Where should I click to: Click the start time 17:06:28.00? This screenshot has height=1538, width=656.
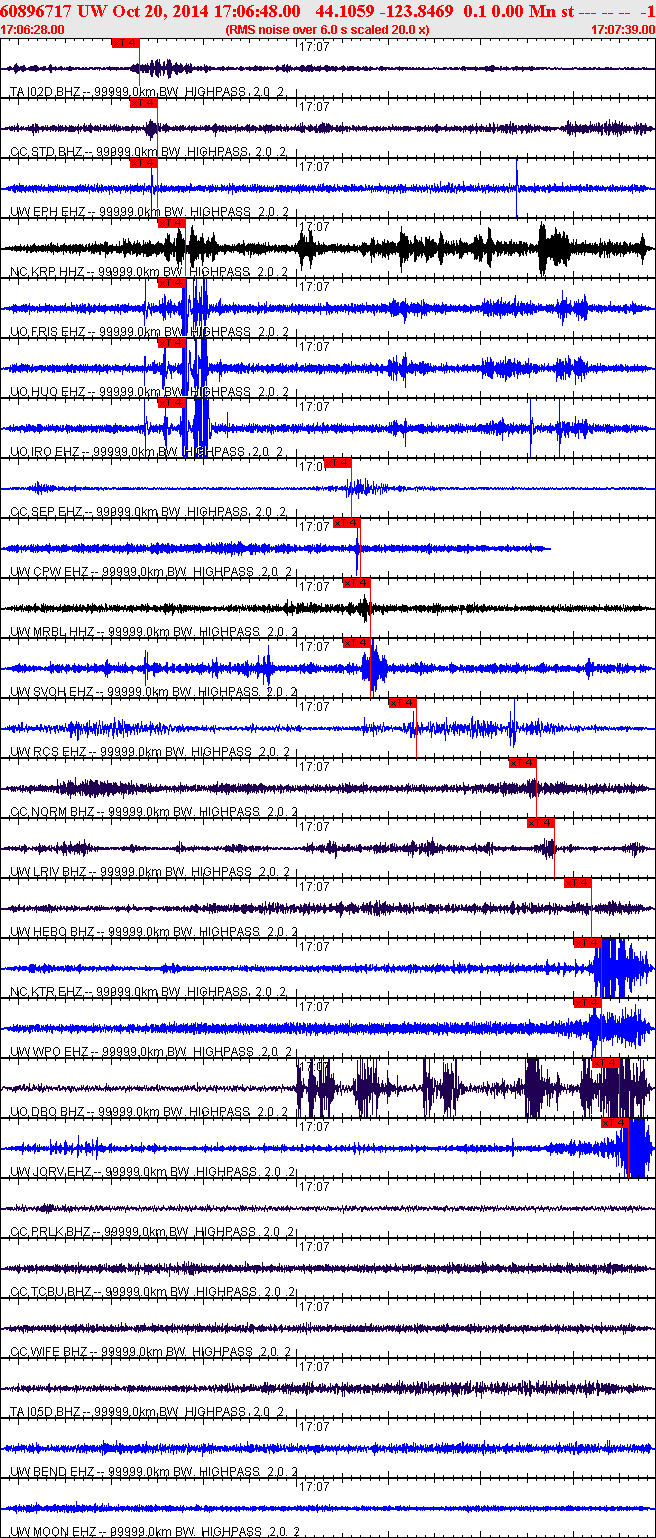coord(33,30)
